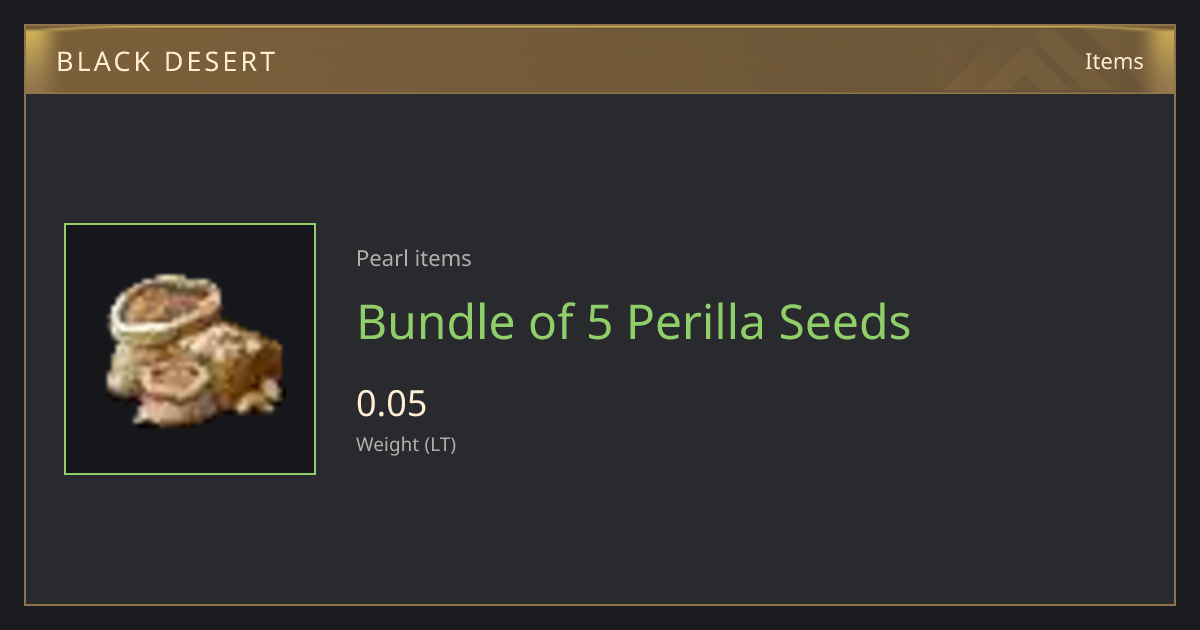The height and width of the screenshot is (630, 1200).
Task: Click the number 5 in the item title
Action: pos(599,323)
